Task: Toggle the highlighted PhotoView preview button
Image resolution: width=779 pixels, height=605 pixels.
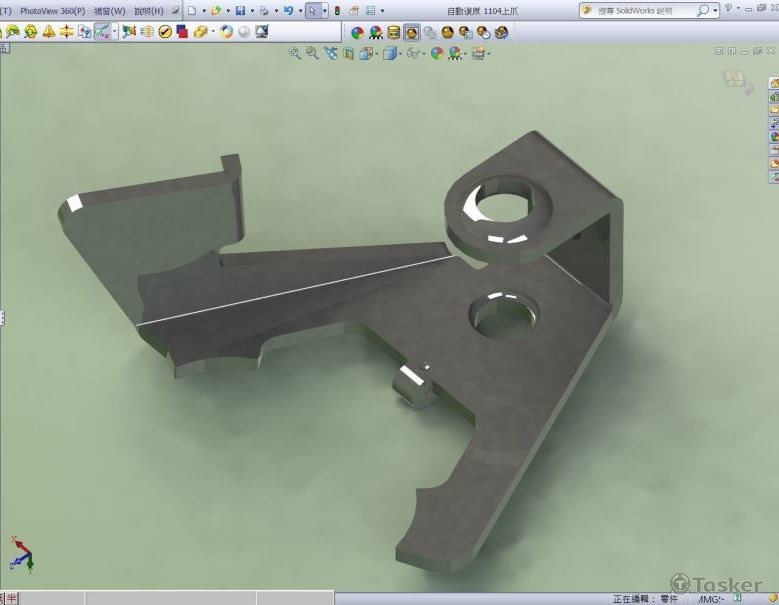Action: point(412,32)
